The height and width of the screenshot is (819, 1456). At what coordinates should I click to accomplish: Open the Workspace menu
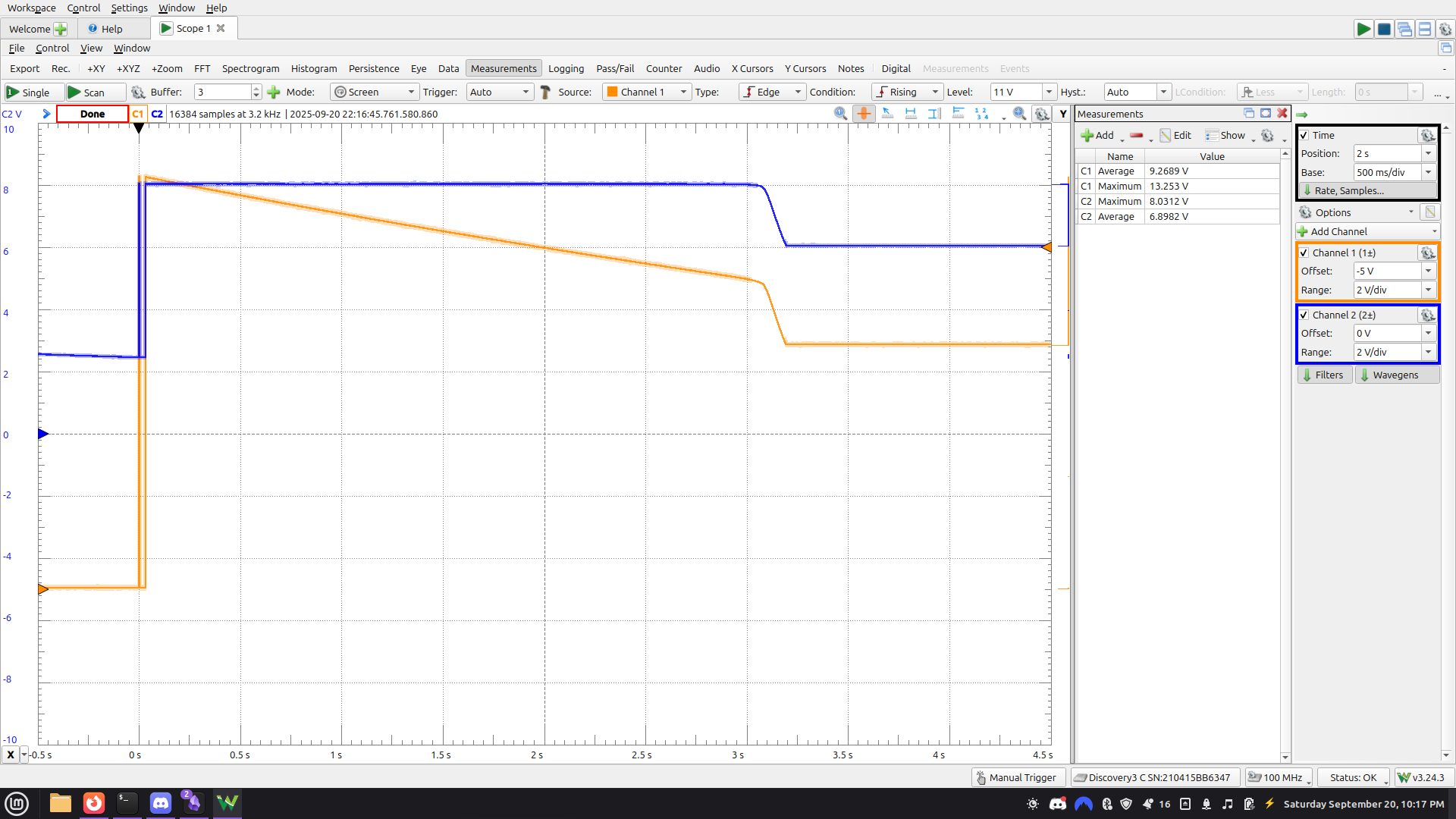(32, 8)
